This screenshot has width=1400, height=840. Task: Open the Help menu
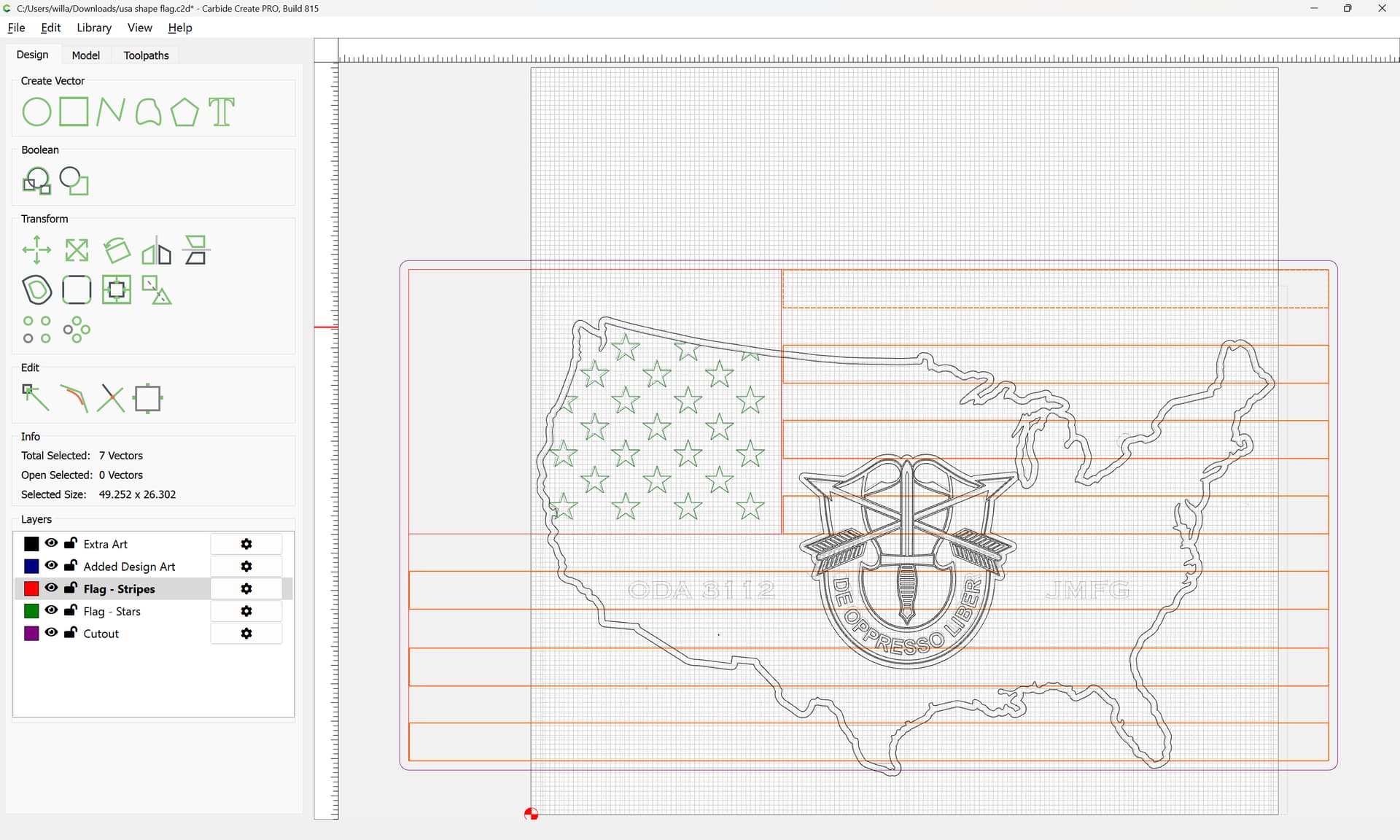(x=180, y=28)
